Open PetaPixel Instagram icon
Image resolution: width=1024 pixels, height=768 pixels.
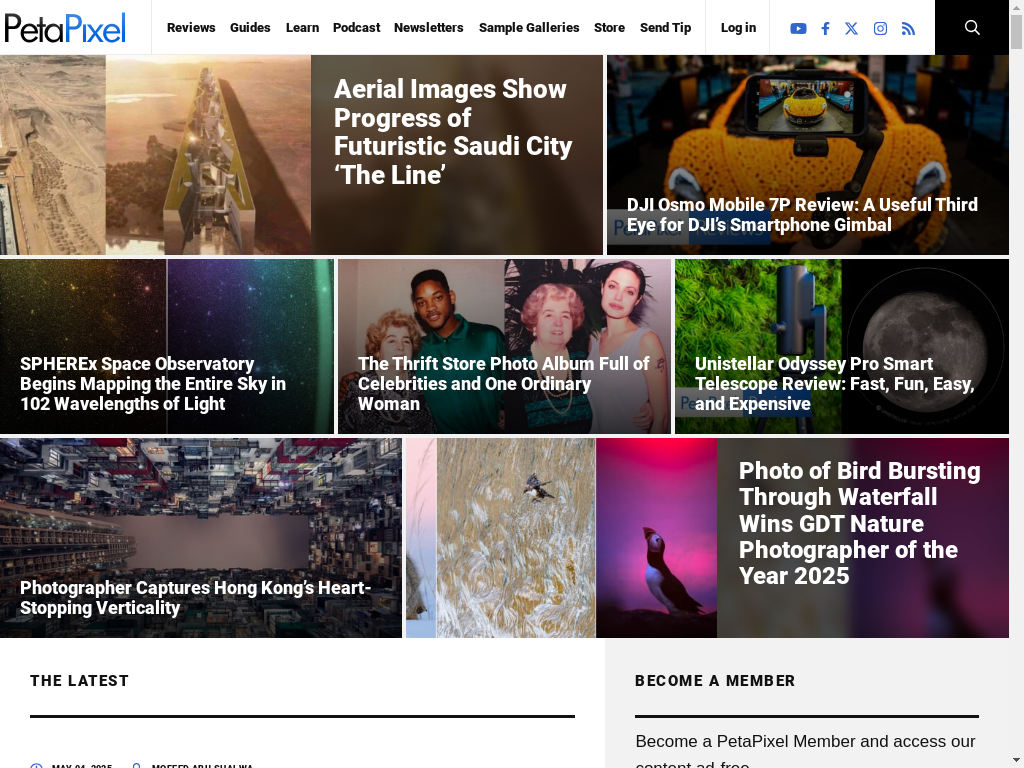point(880,28)
